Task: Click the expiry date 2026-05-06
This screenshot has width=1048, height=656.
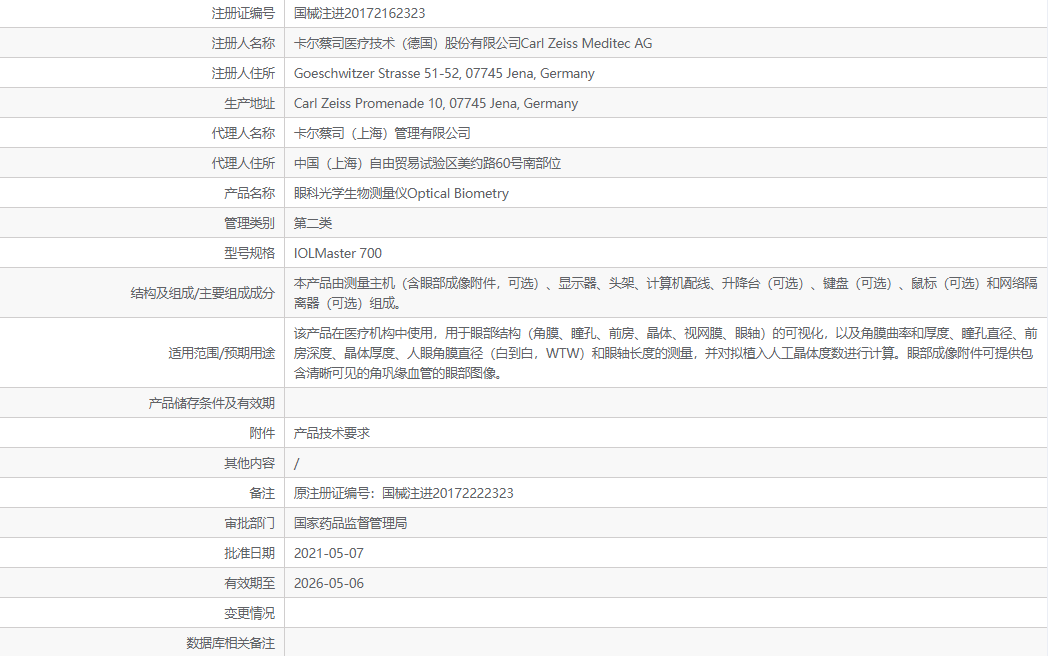Action: 329,583
